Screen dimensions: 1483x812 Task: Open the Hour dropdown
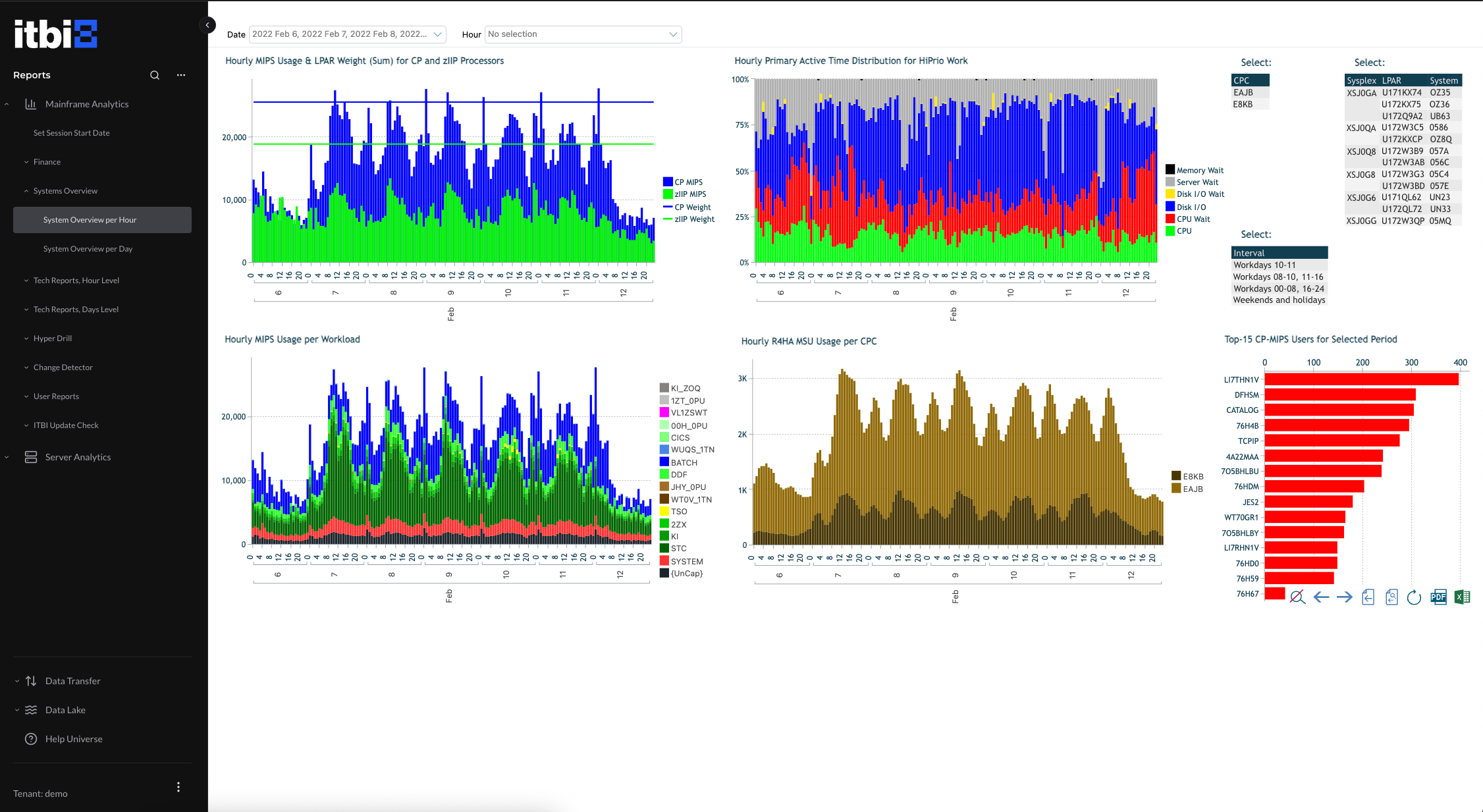583,34
